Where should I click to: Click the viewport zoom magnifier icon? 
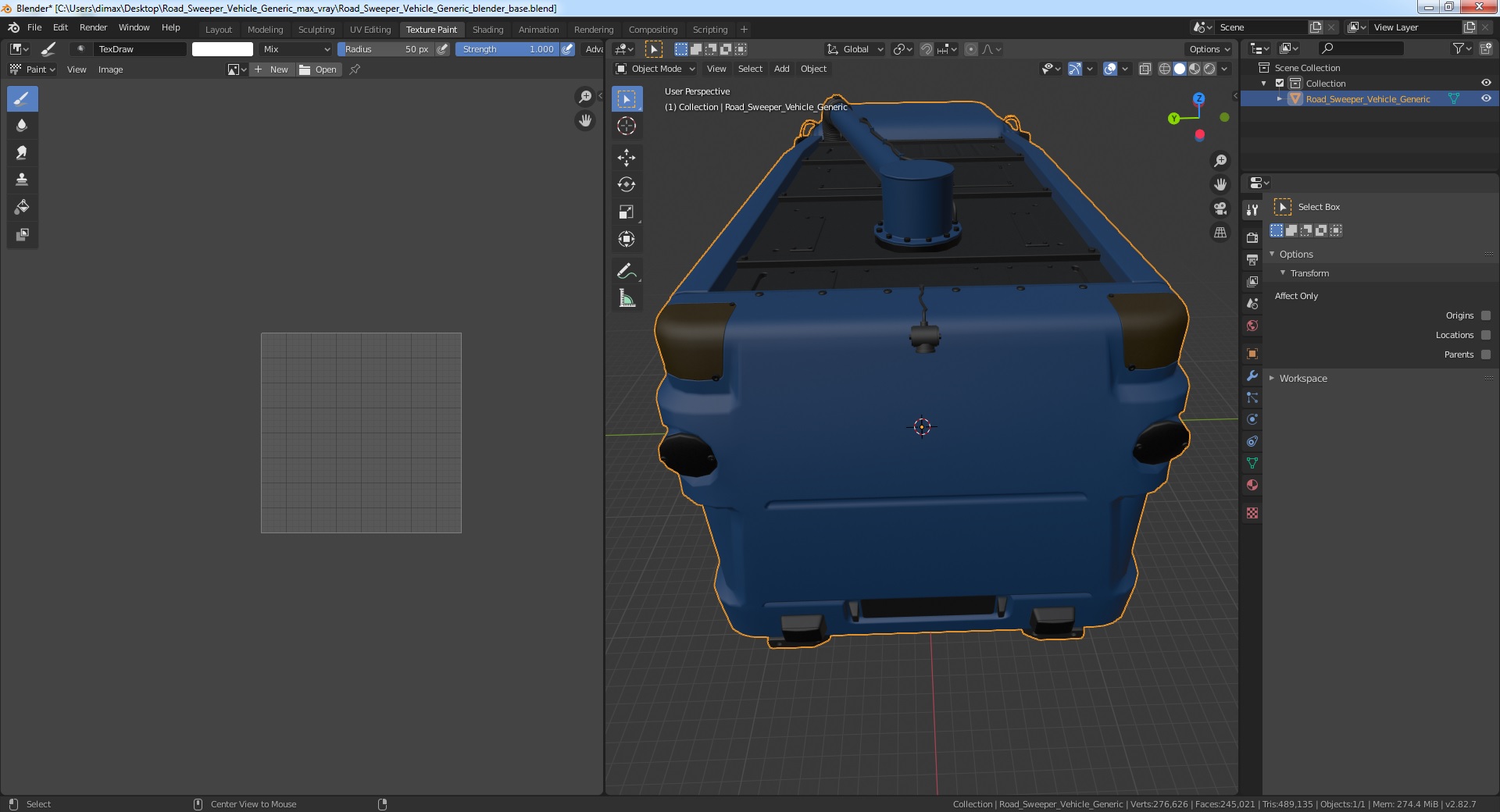click(1220, 161)
